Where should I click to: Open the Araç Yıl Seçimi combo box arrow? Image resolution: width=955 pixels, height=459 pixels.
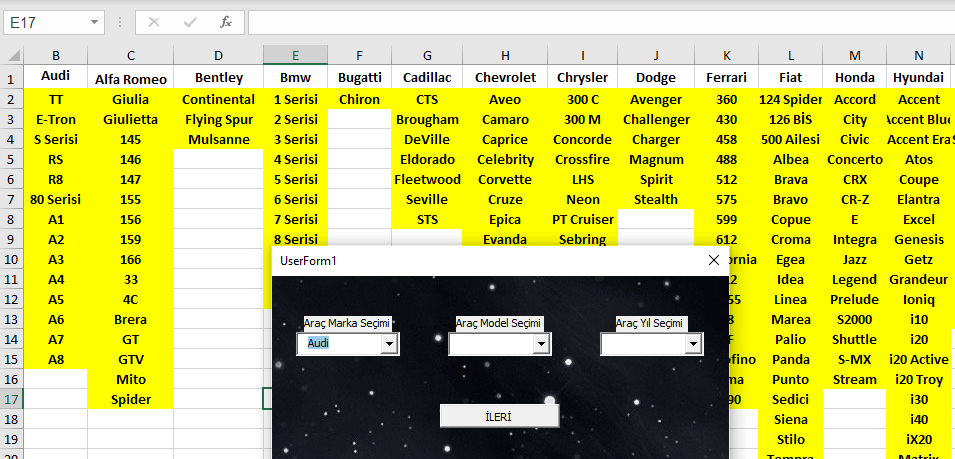pos(692,344)
